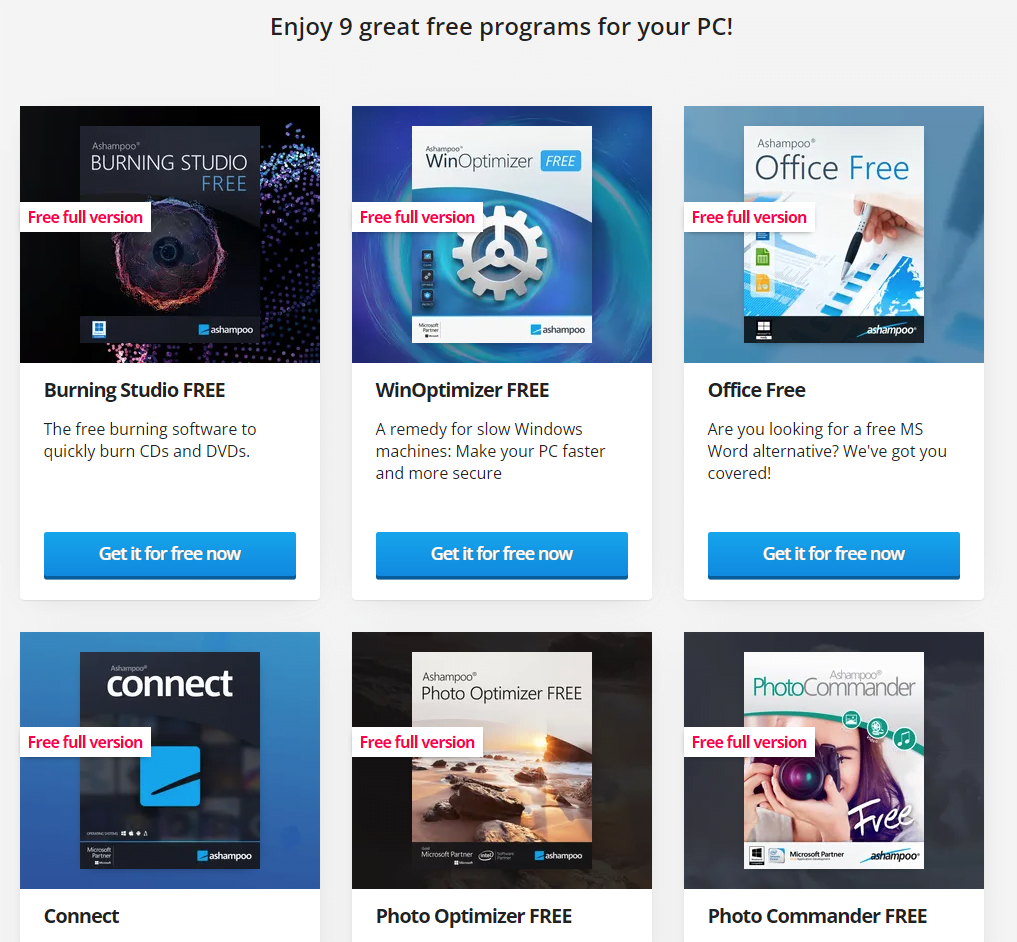1017x942 pixels.
Task: Click the Photo Optimizer FREE title
Action: click(474, 916)
